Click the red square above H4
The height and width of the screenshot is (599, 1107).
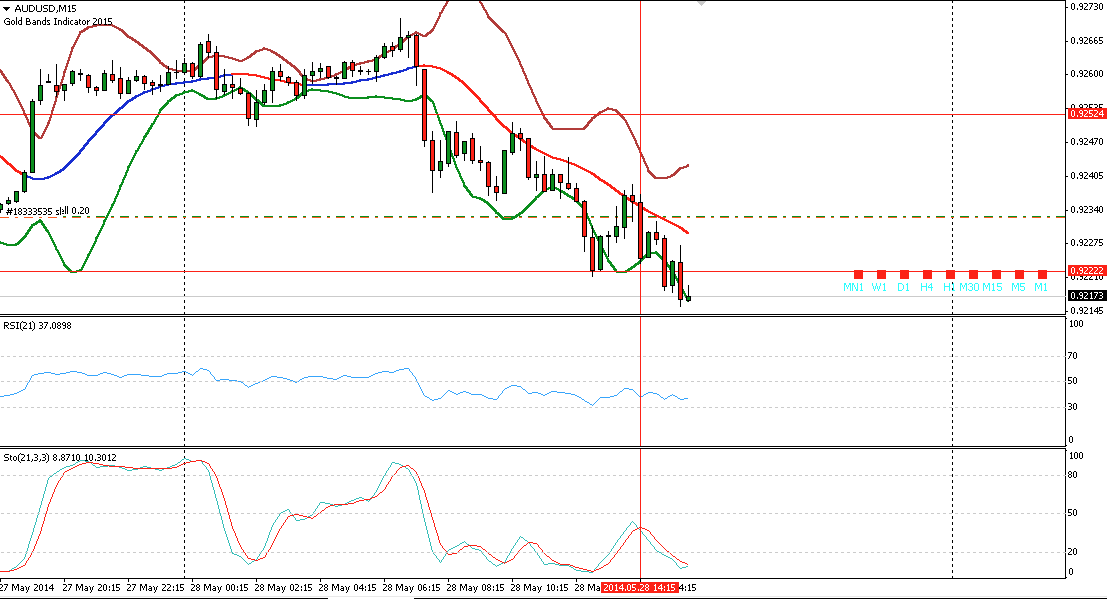927,274
